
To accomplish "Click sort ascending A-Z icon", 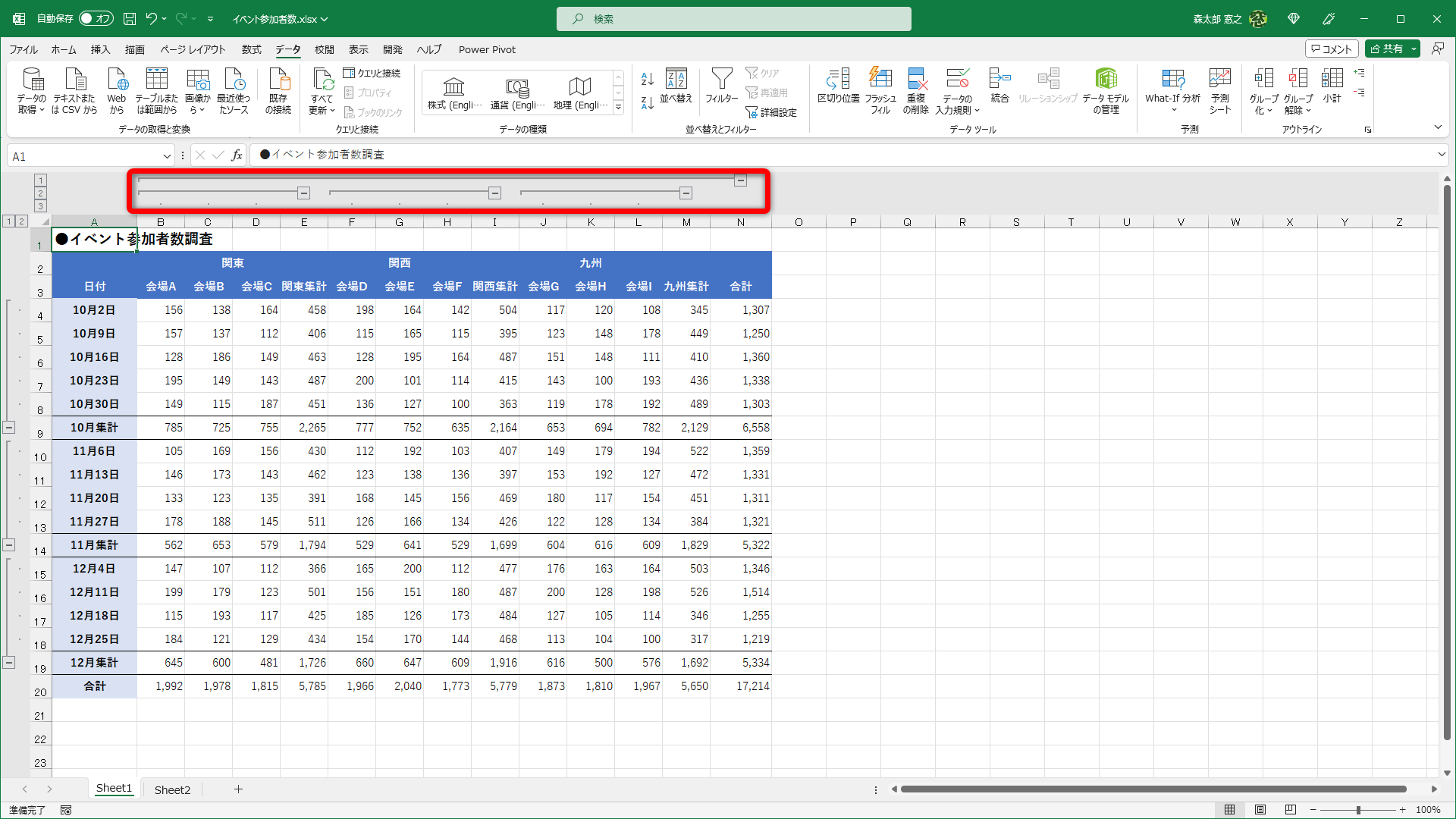I will tap(647, 79).
